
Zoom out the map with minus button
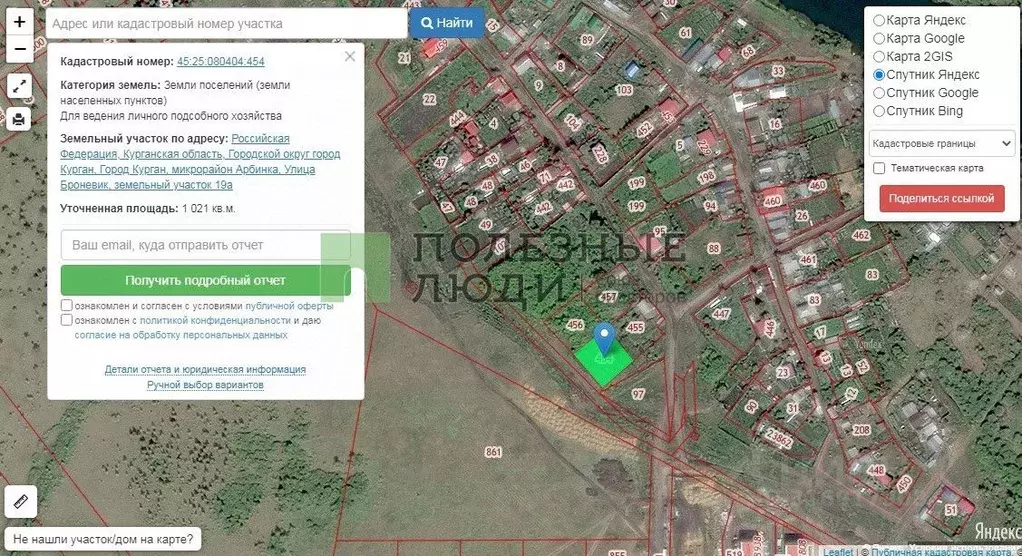tap(20, 50)
